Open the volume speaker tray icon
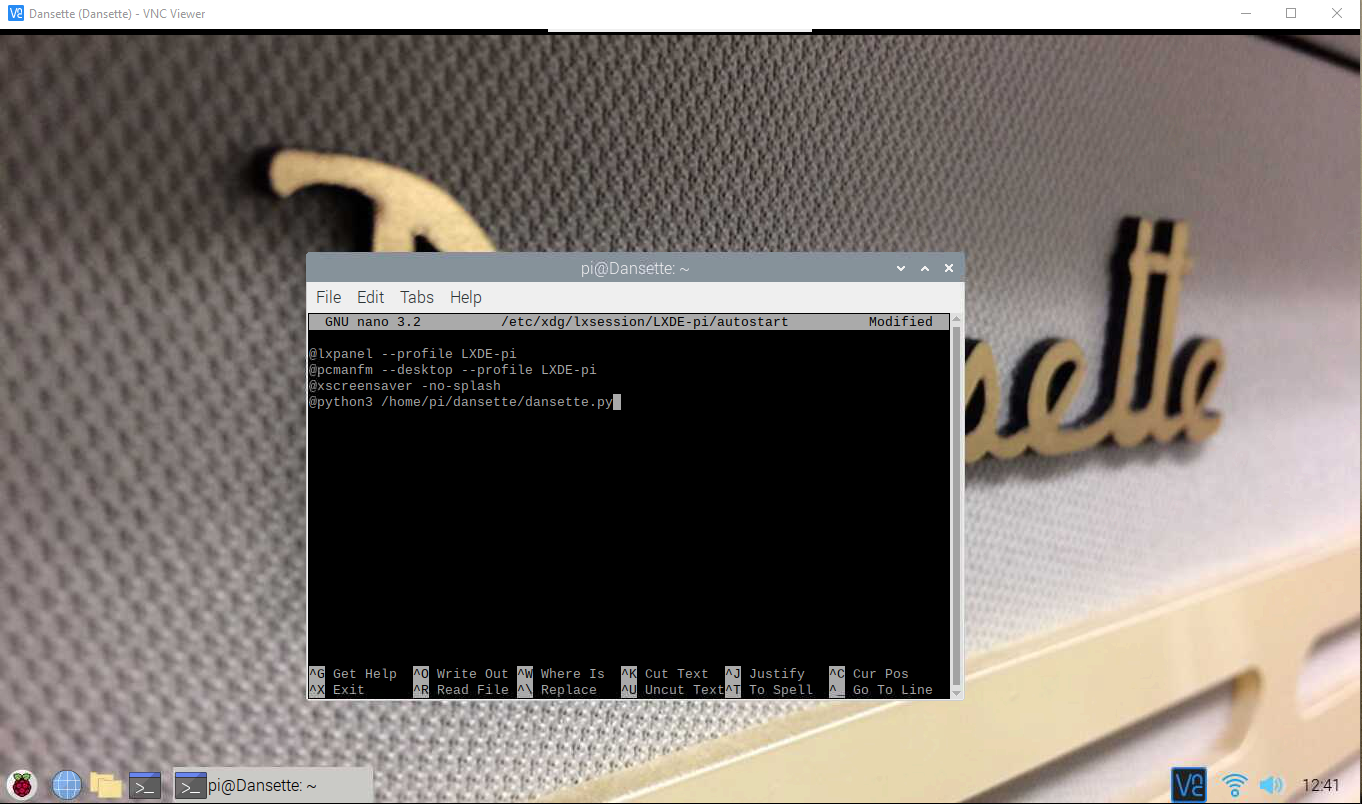 (x=1271, y=785)
